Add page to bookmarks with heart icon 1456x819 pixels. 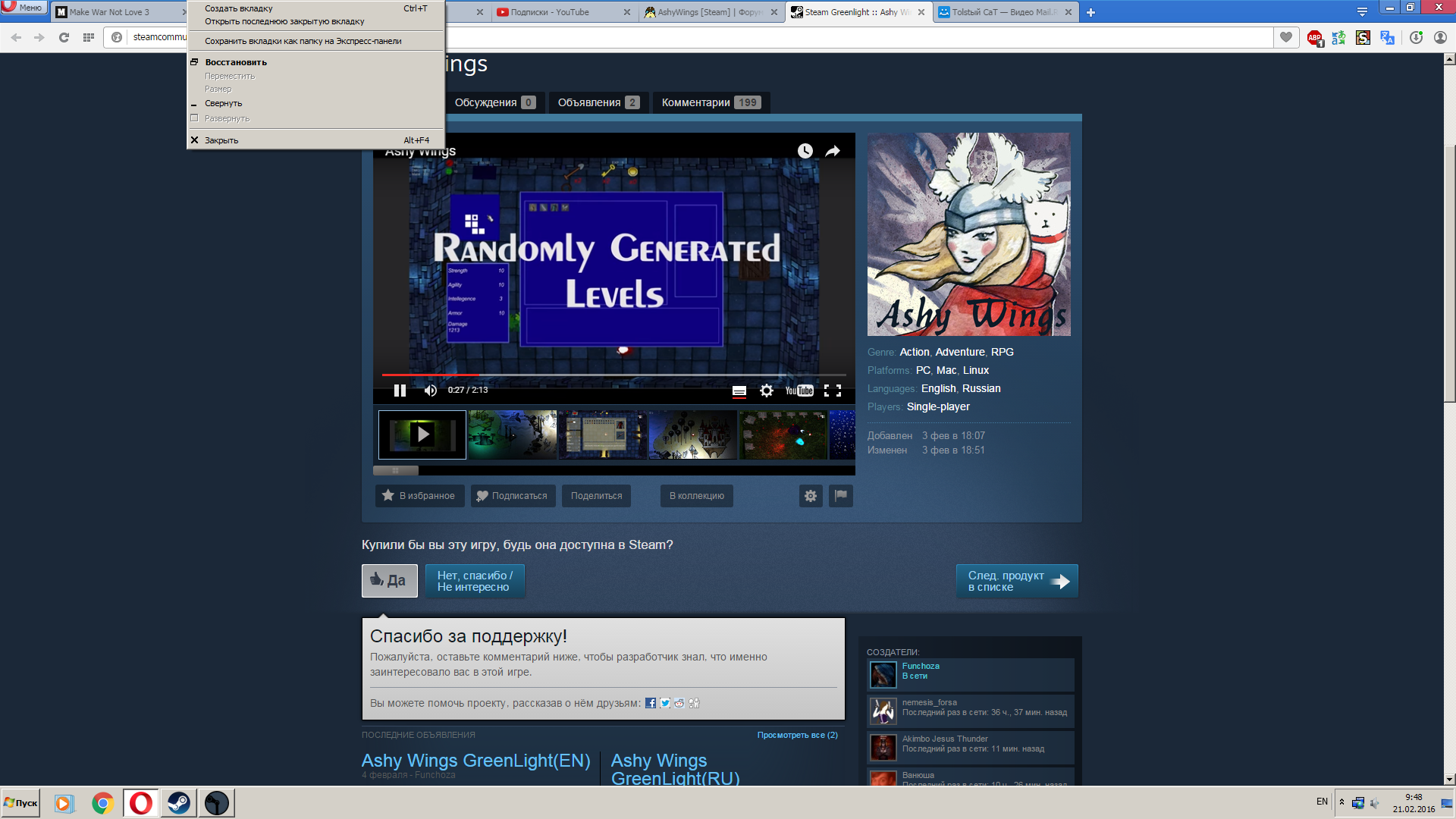pyautogui.click(x=1285, y=37)
